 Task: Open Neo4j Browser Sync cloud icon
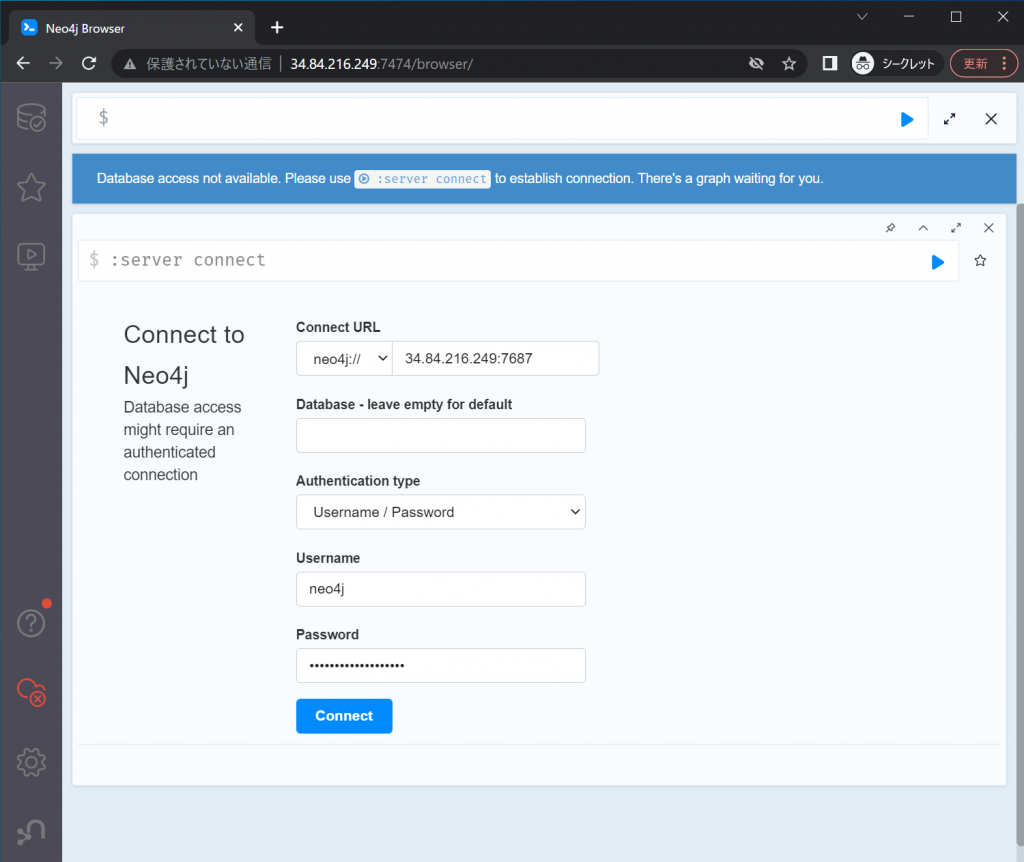point(31,692)
